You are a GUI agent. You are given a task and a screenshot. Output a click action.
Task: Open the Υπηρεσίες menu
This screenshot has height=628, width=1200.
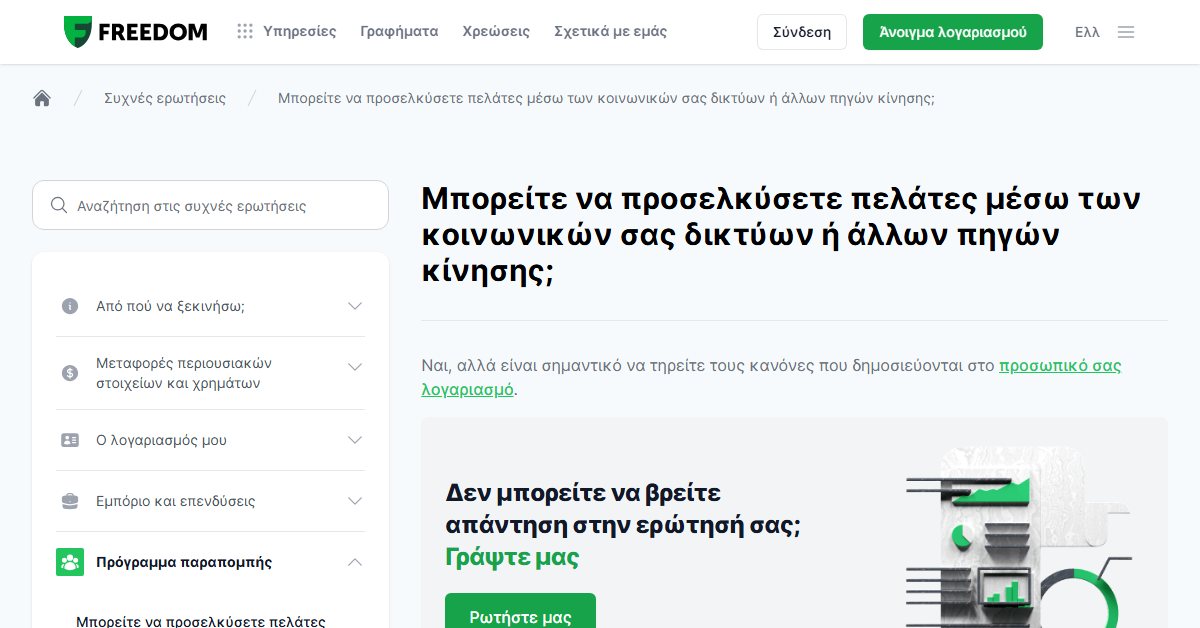click(299, 32)
